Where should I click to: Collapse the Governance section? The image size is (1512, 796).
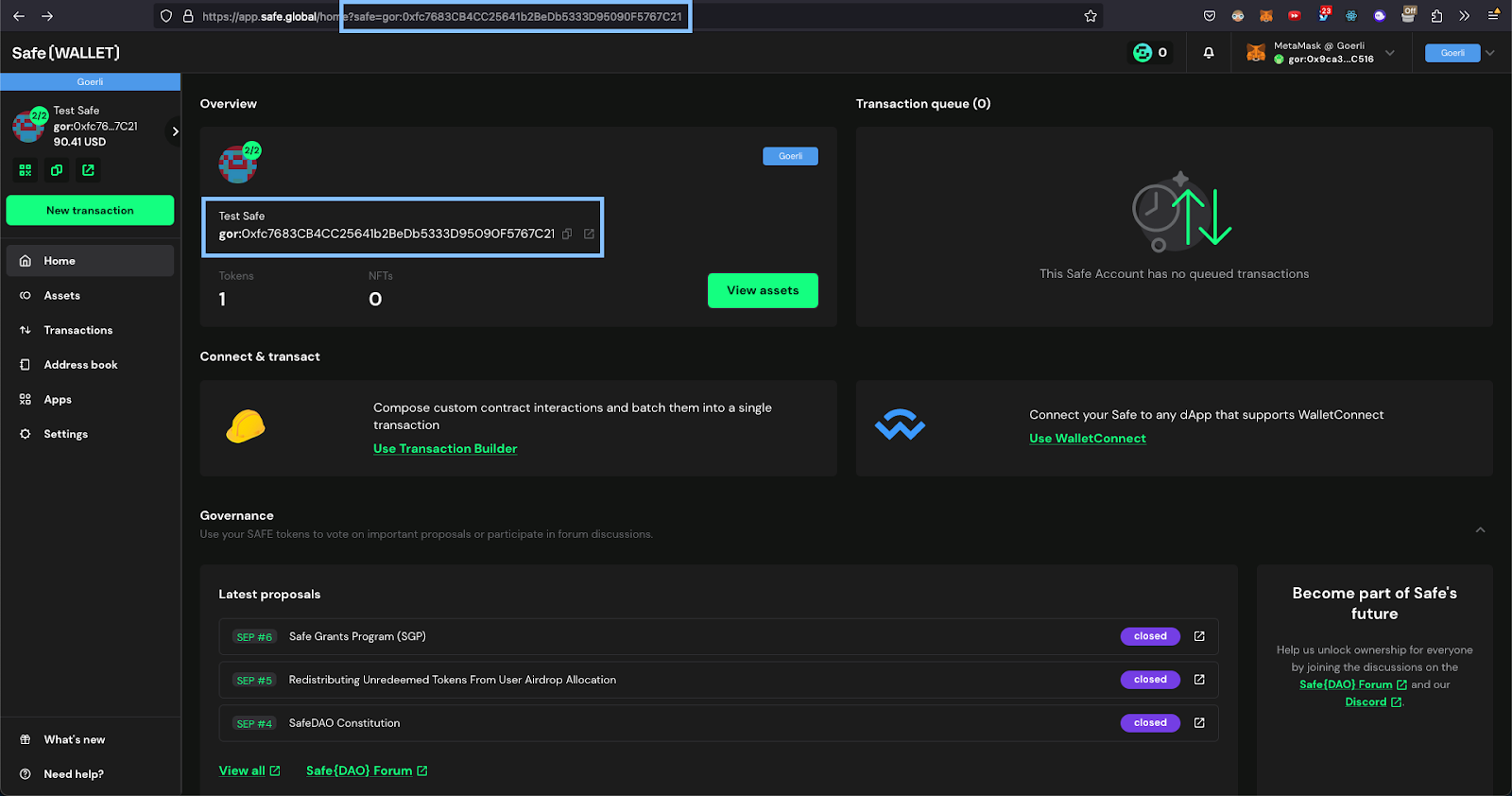tap(1480, 530)
